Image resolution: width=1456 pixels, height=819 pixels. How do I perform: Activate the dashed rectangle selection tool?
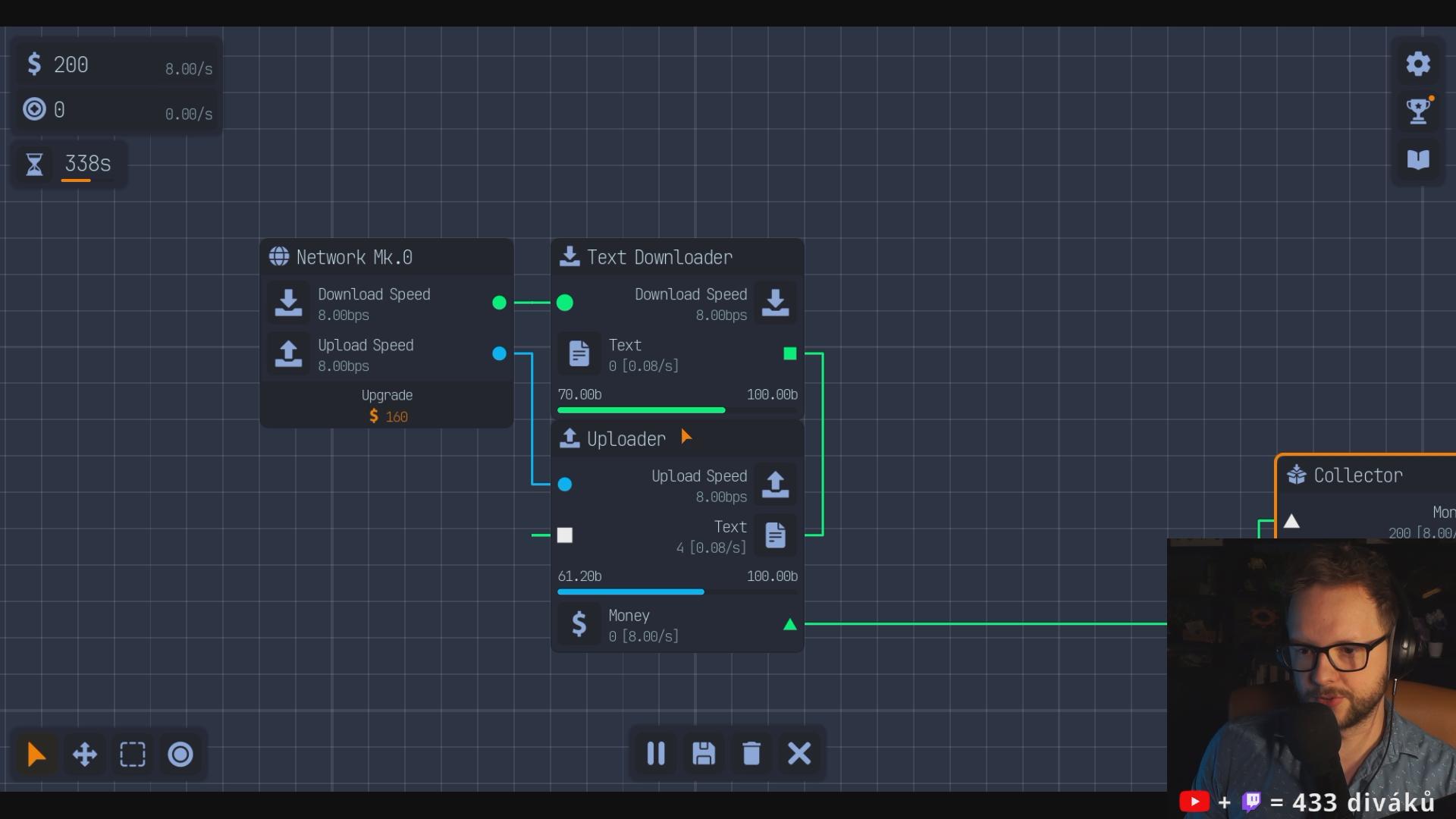pyautogui.click(x=133, y=755)
